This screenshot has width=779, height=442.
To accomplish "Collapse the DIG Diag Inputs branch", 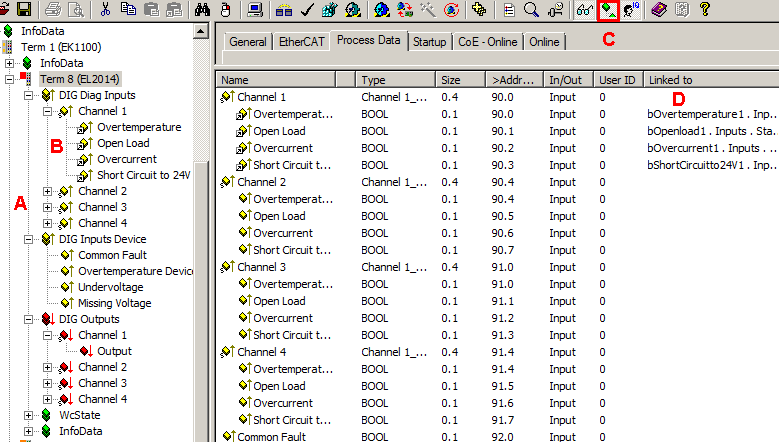I will coord(29,95).
